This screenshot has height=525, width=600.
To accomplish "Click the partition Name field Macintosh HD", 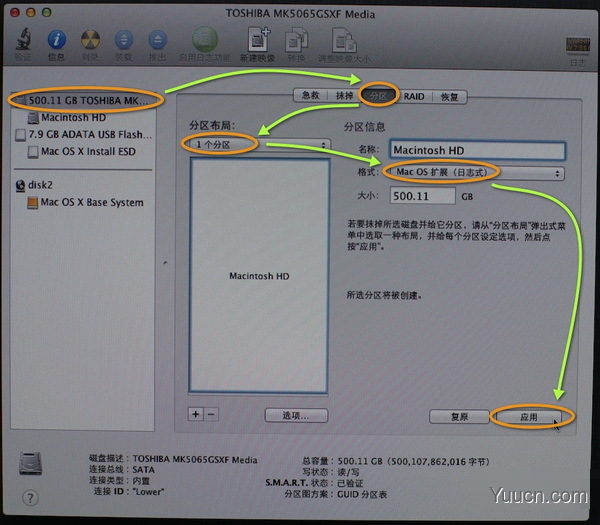I will [x=477, y=150].
